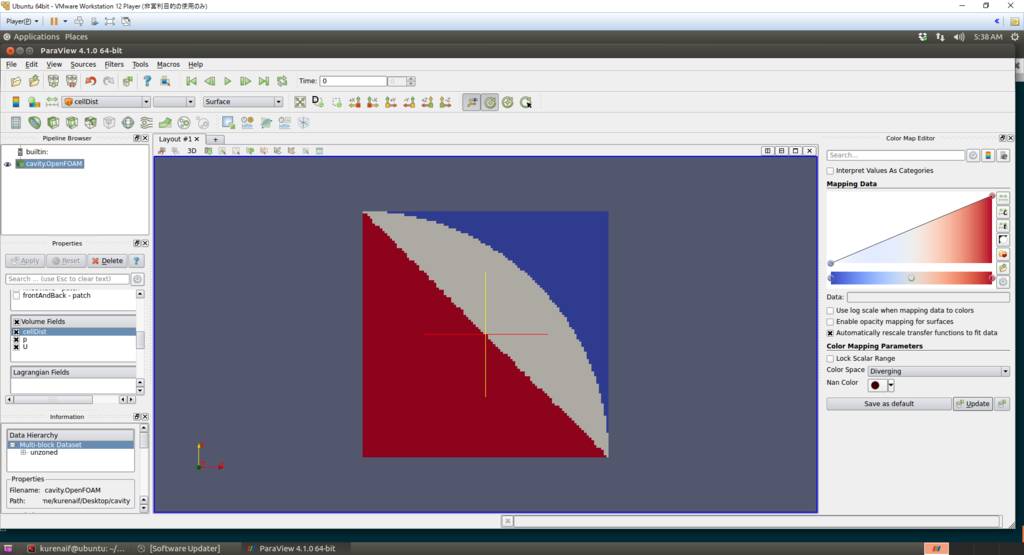The image size is (1024, 555).
Task: Open the Macros menu
Action: [168, 65]
